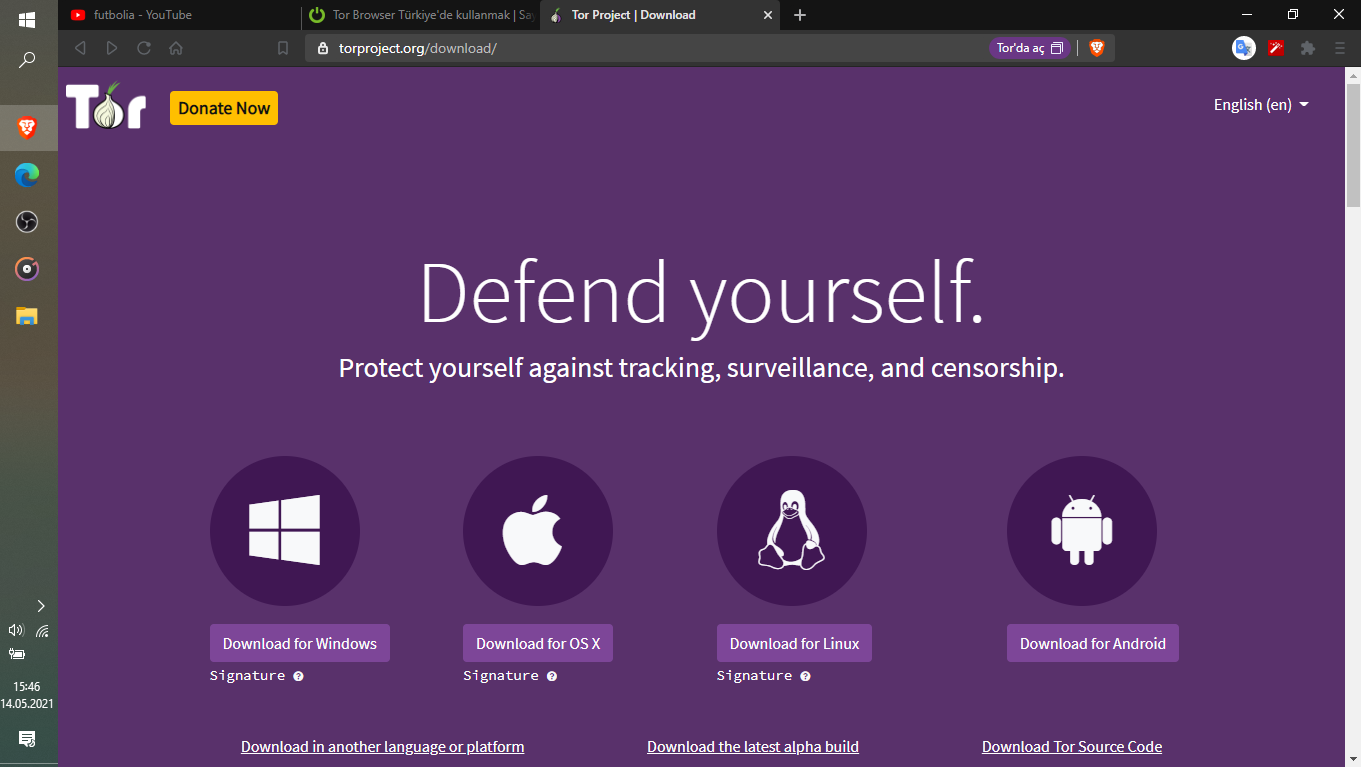Reload the current page
1361x767 pixels.
tap(144, 48)
